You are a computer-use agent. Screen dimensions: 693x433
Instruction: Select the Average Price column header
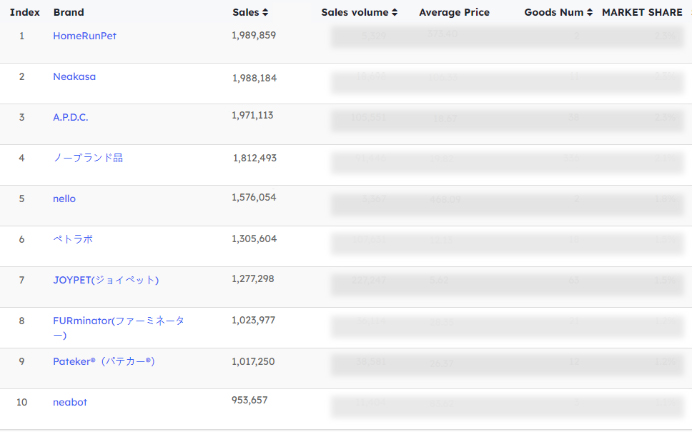click(454, 12)
